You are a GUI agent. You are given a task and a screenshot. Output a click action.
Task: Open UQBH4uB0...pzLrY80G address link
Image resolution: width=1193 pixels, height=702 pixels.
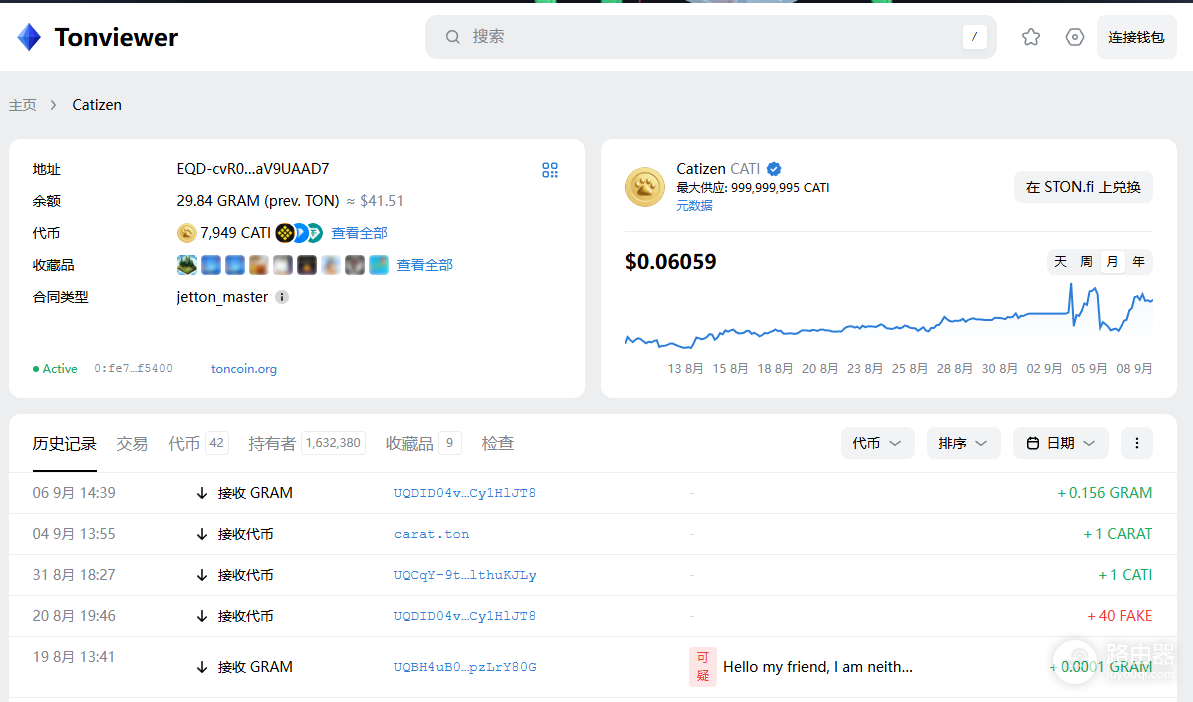pyautogui.click(x=465, y=667)
